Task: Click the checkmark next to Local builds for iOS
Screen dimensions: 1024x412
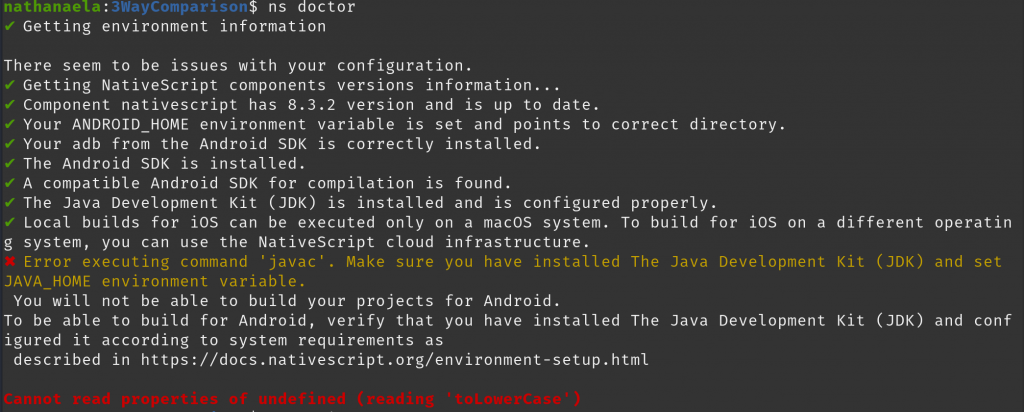Action: [8, 223]
